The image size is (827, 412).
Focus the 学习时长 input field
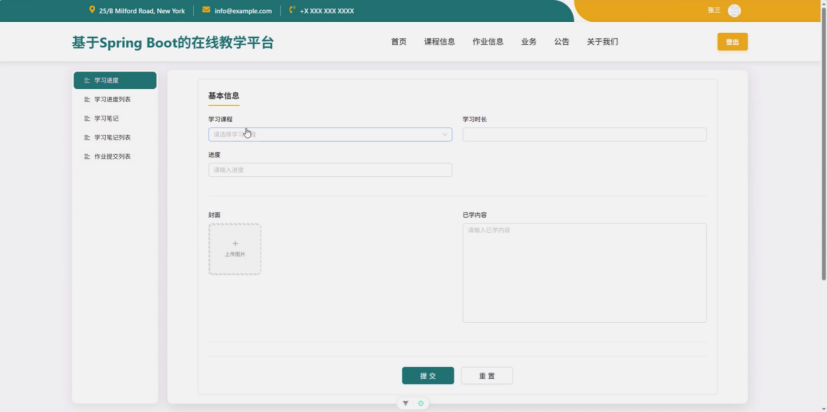(x=584, y=135)
